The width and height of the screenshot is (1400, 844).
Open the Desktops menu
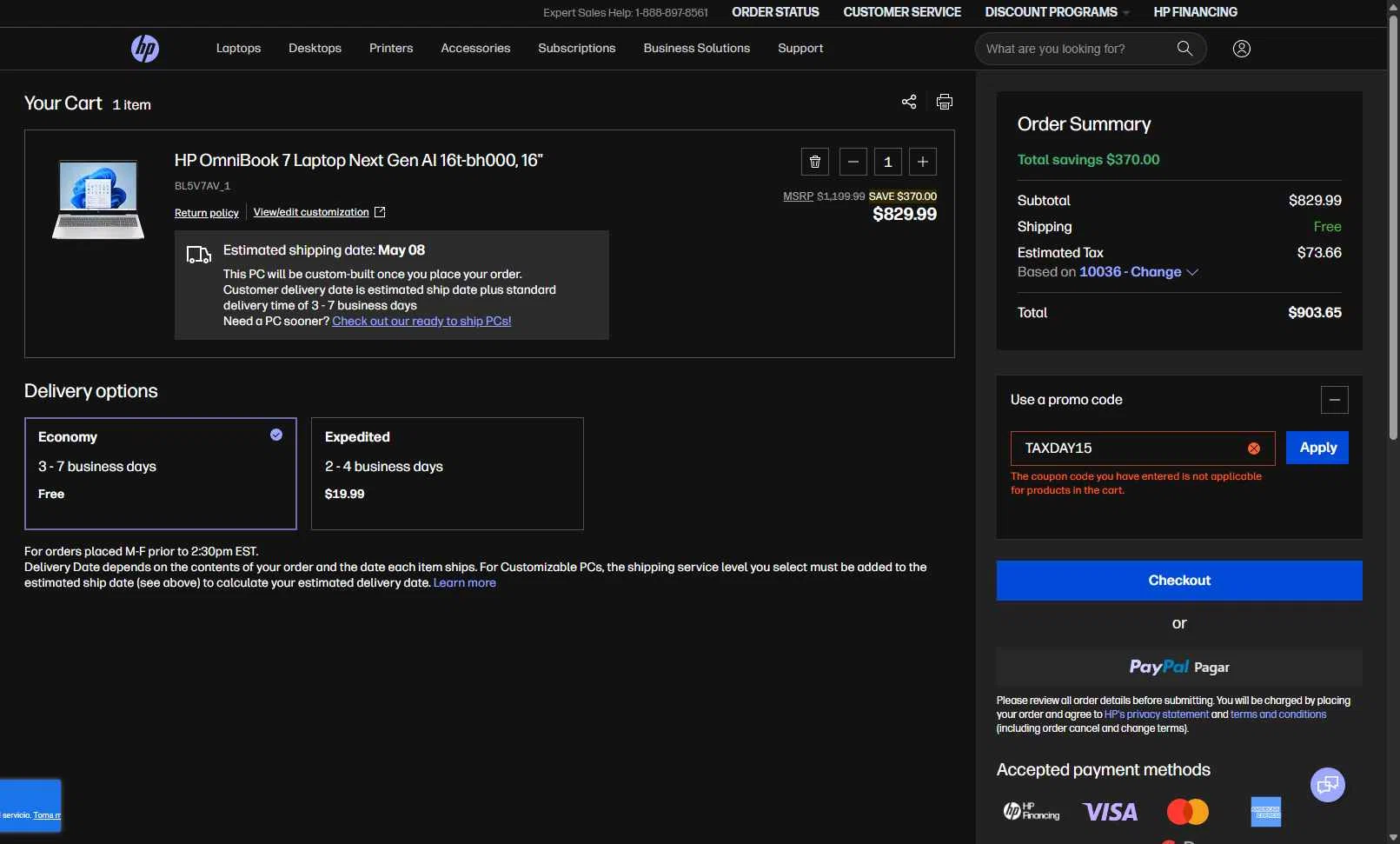coord(315,49)
